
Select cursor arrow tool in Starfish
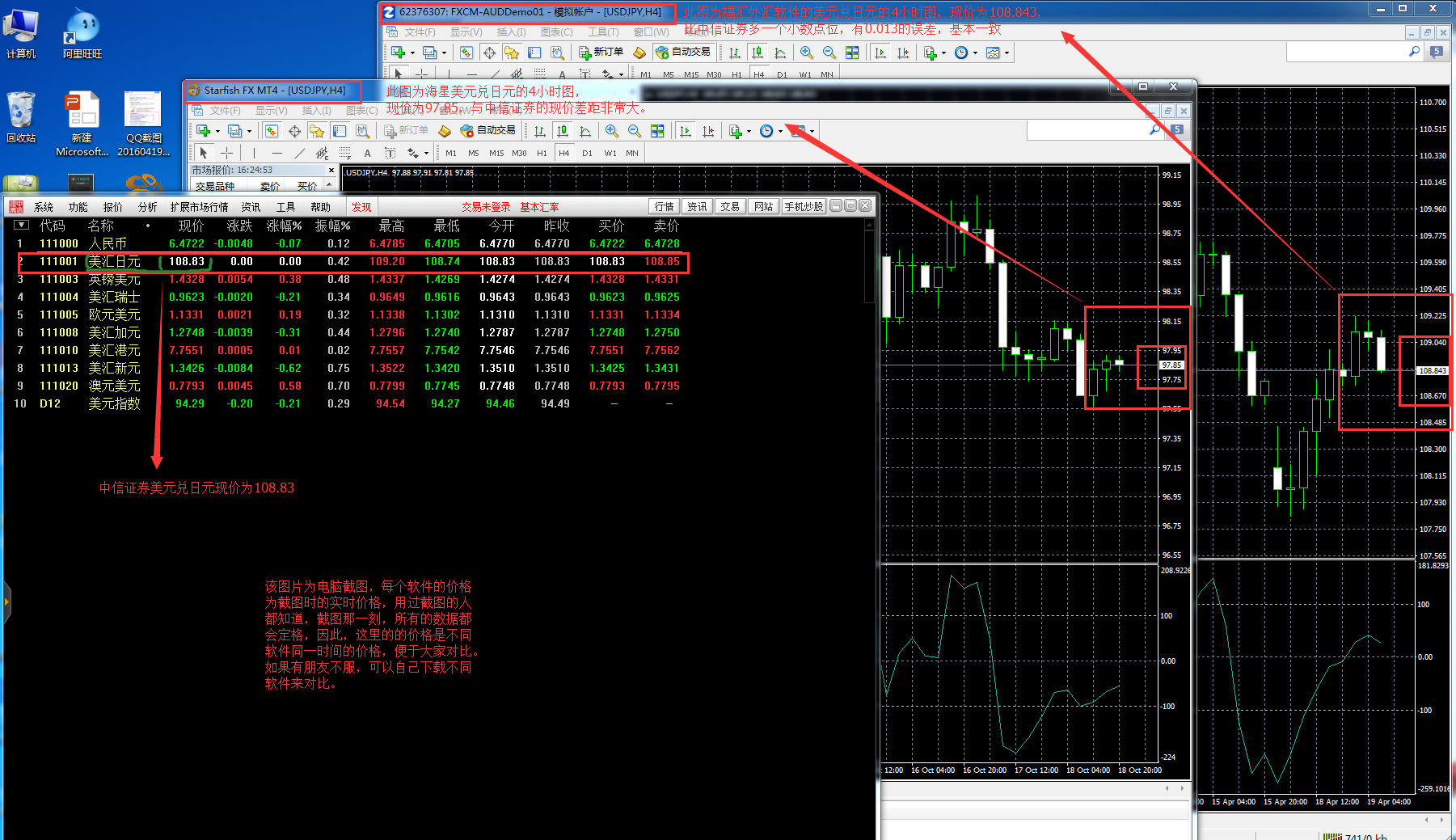coord(204,153)
